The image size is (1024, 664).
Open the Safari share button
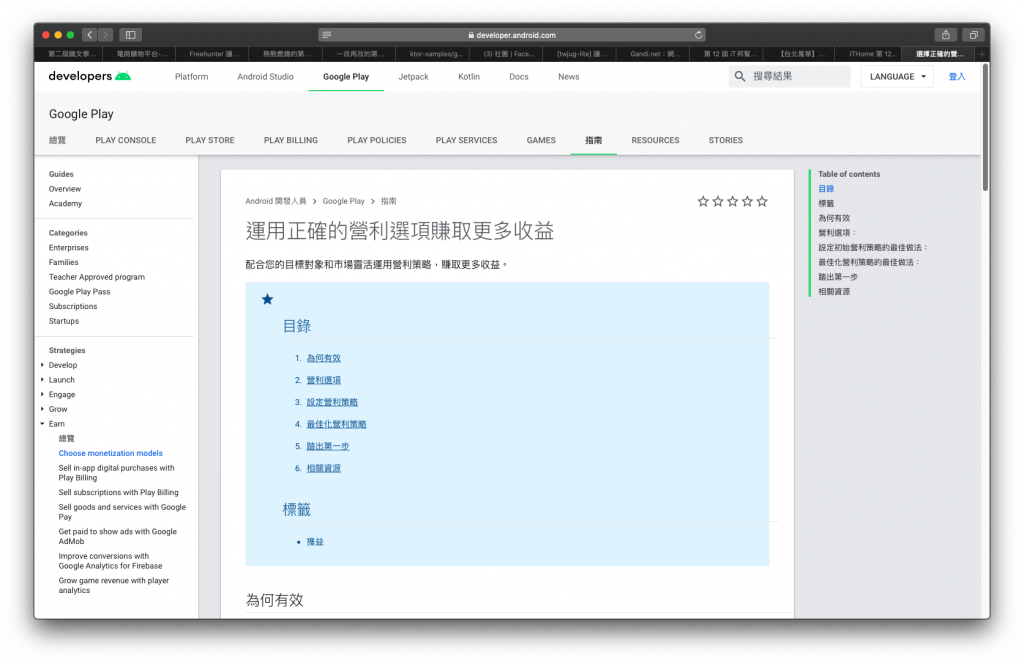[945, 35]
